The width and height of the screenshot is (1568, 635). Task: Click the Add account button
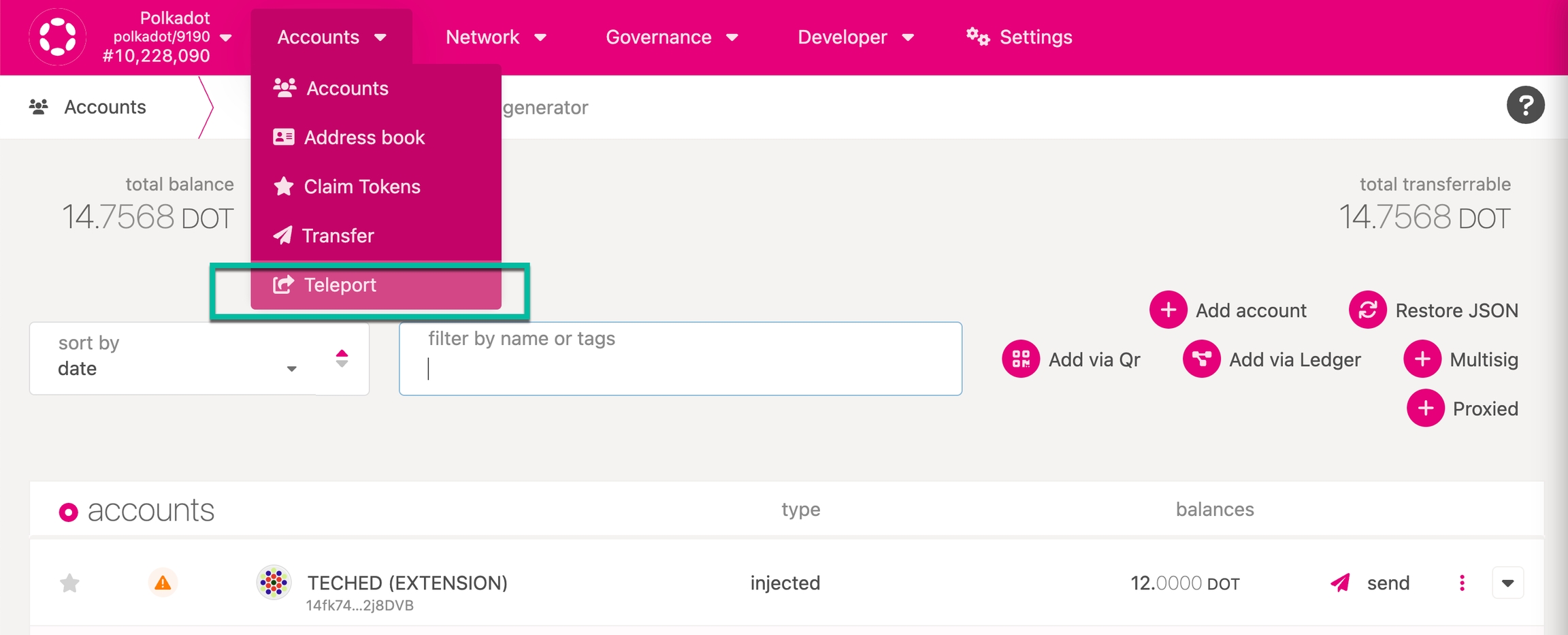tap(1228, 310)
